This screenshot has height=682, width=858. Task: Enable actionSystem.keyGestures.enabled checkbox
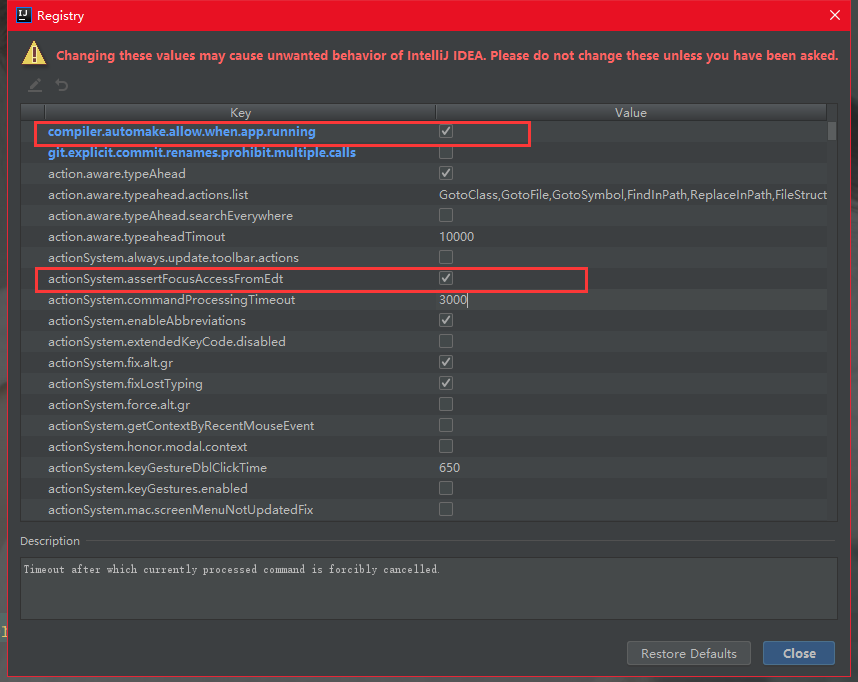[x=446, y=488]
